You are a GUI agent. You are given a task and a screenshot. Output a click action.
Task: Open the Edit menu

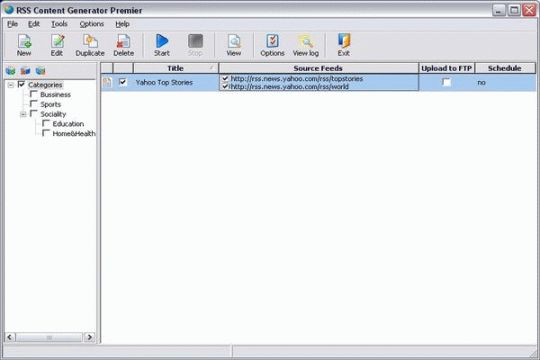tap(34, 24)
